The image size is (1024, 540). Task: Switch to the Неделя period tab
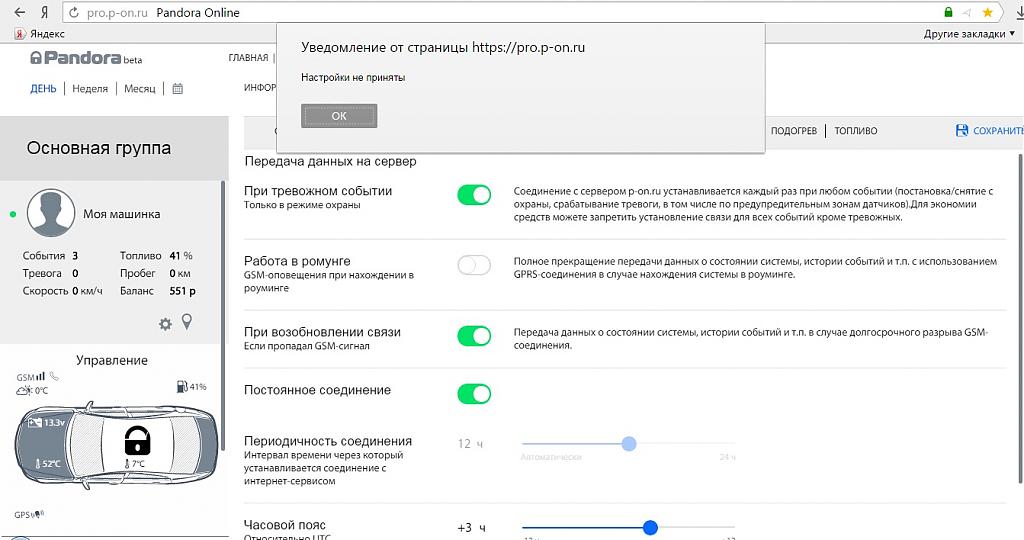pyautogui.click(x=90, y=89)
